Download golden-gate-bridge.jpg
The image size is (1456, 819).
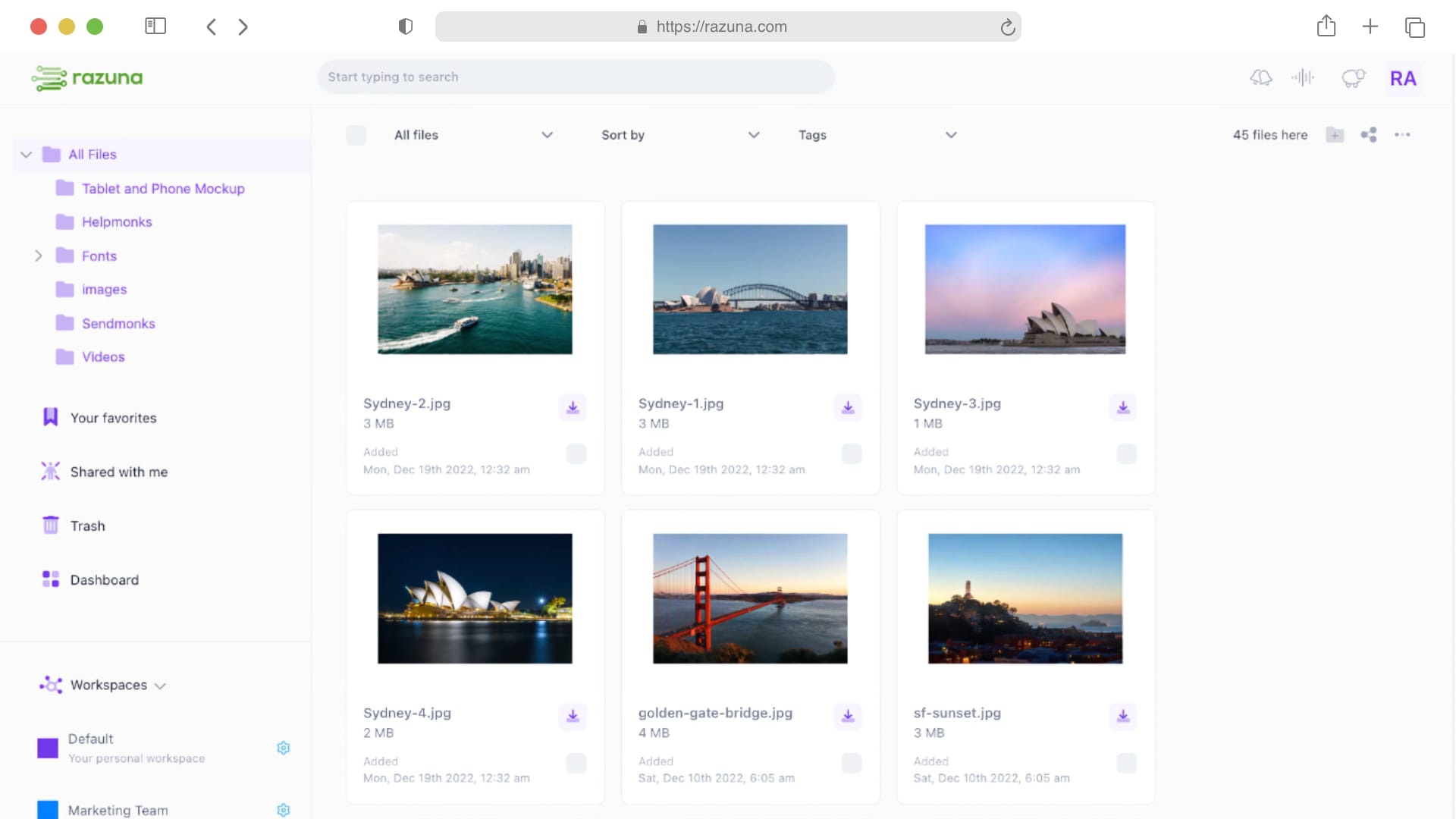[848, 716]
